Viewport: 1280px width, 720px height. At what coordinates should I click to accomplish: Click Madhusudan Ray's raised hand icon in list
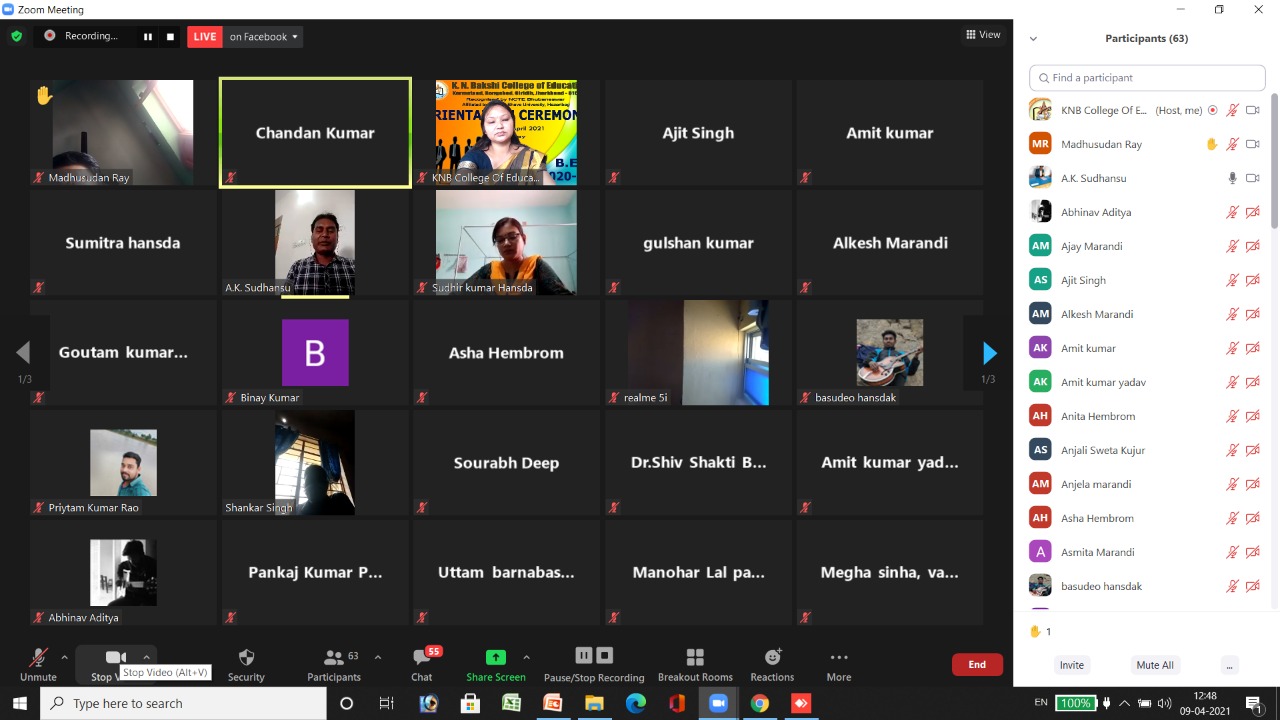(1212, 144)
